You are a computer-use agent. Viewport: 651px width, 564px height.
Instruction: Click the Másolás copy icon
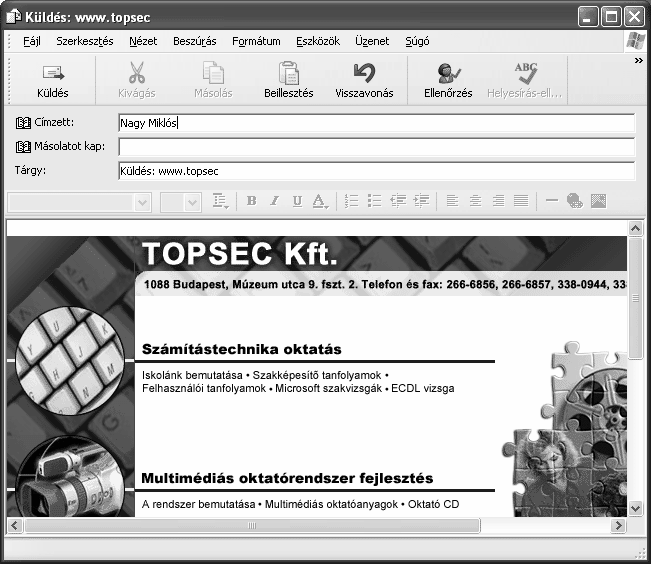point(213,73)
